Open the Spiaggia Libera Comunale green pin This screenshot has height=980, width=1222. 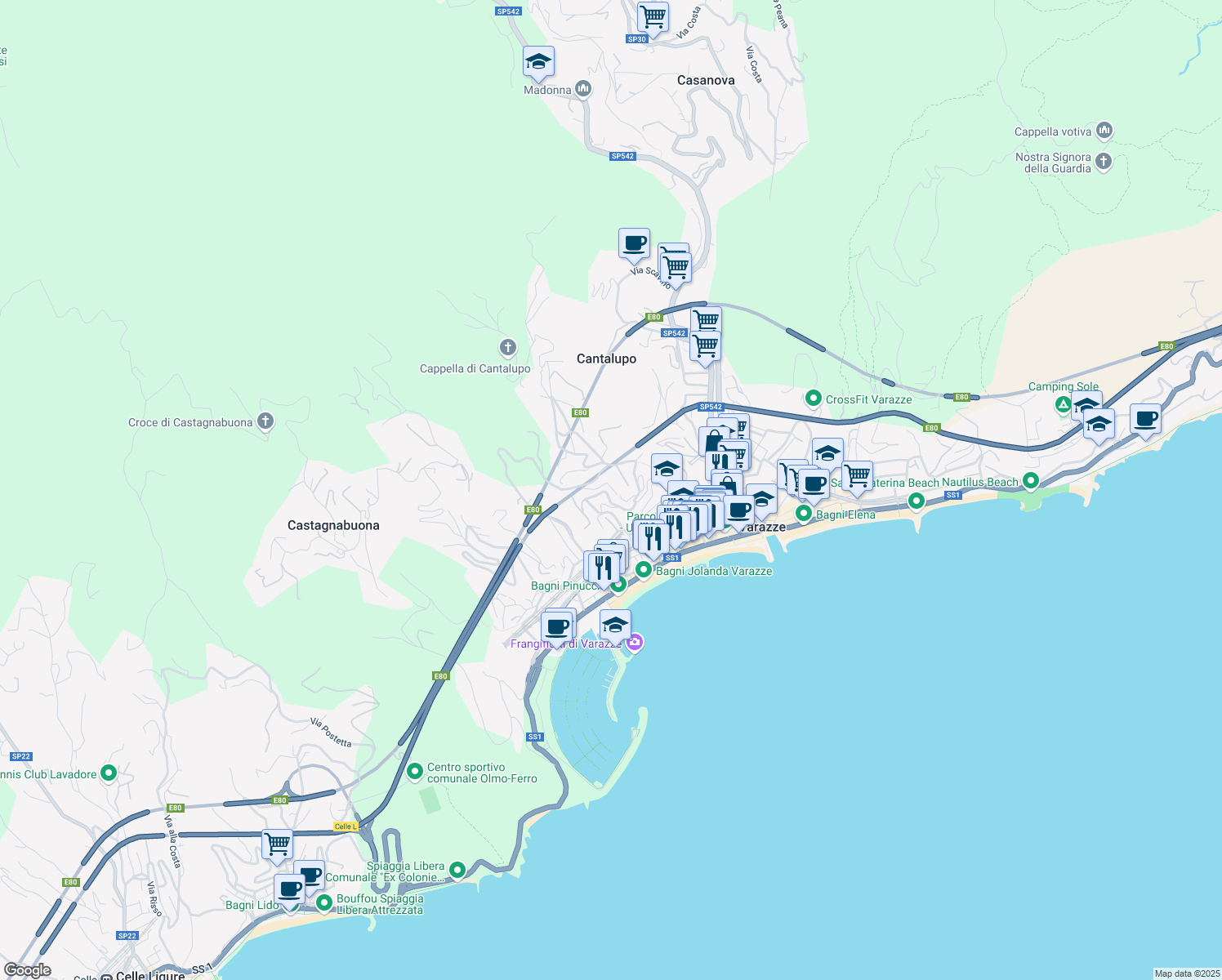[457, 871]
